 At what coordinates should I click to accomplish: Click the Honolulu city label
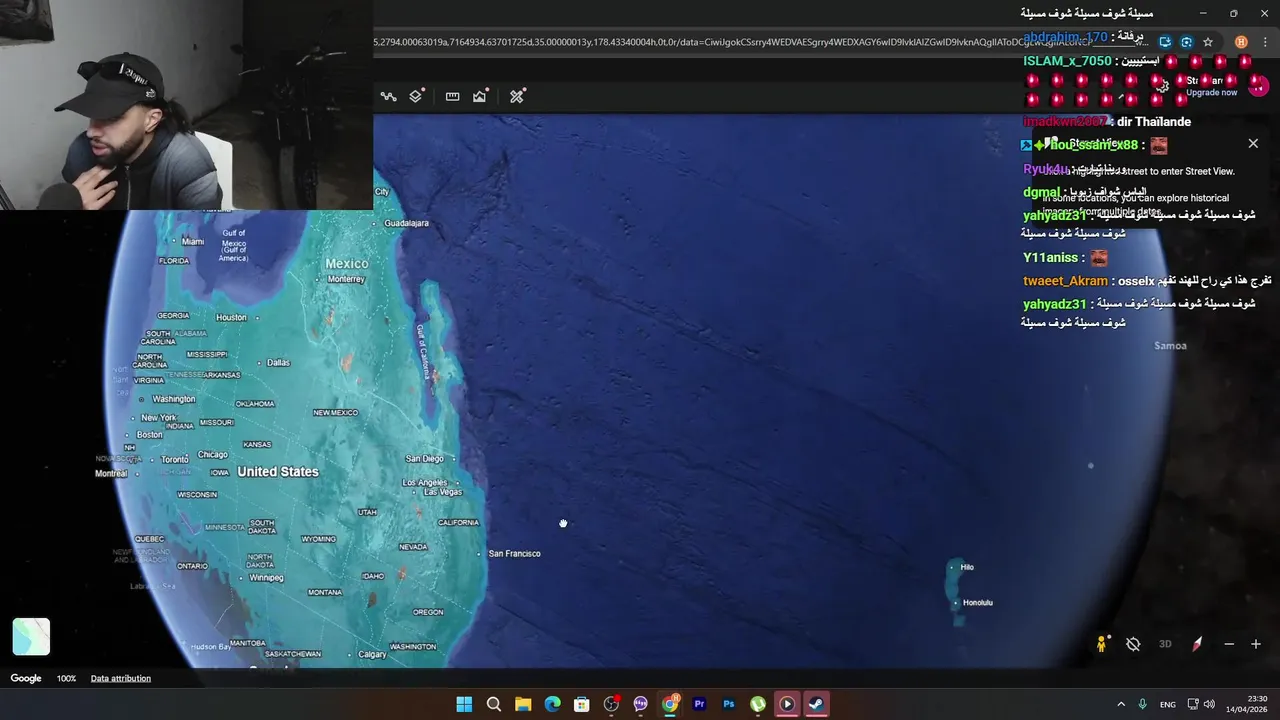pyautogui.click(x=978, y=603)
